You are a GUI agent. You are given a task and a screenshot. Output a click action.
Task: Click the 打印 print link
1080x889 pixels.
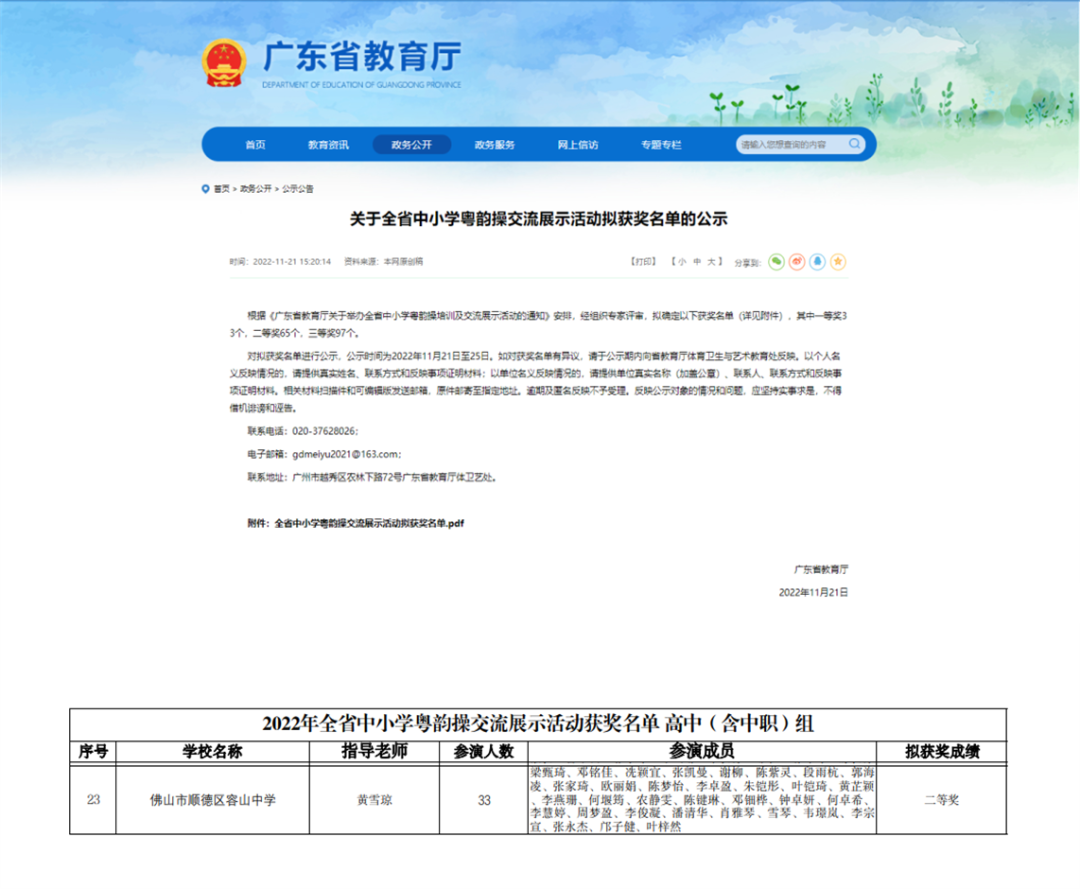[x=643, y=262]
